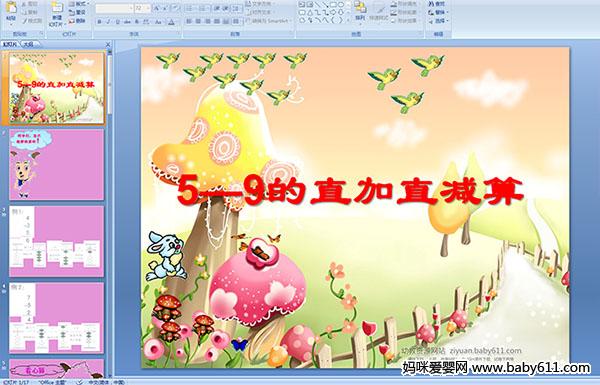
Task: Click the font size value field
Action: click(140, 8)
